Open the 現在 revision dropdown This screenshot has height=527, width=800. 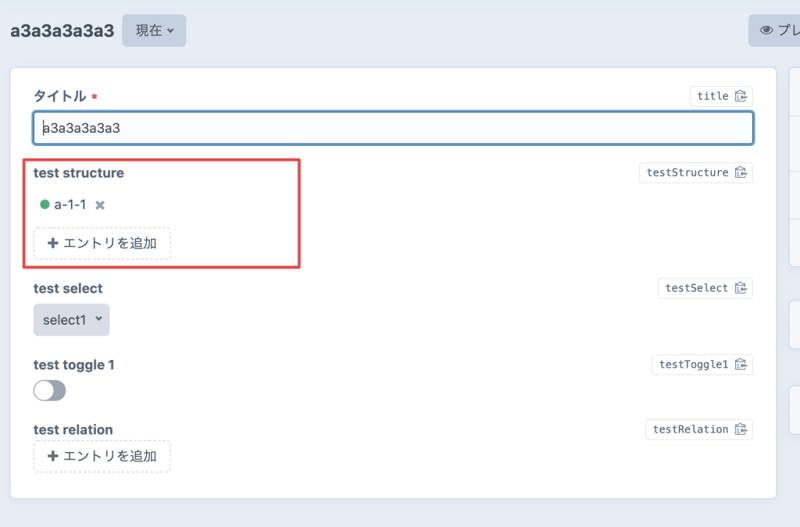[154, 30]
